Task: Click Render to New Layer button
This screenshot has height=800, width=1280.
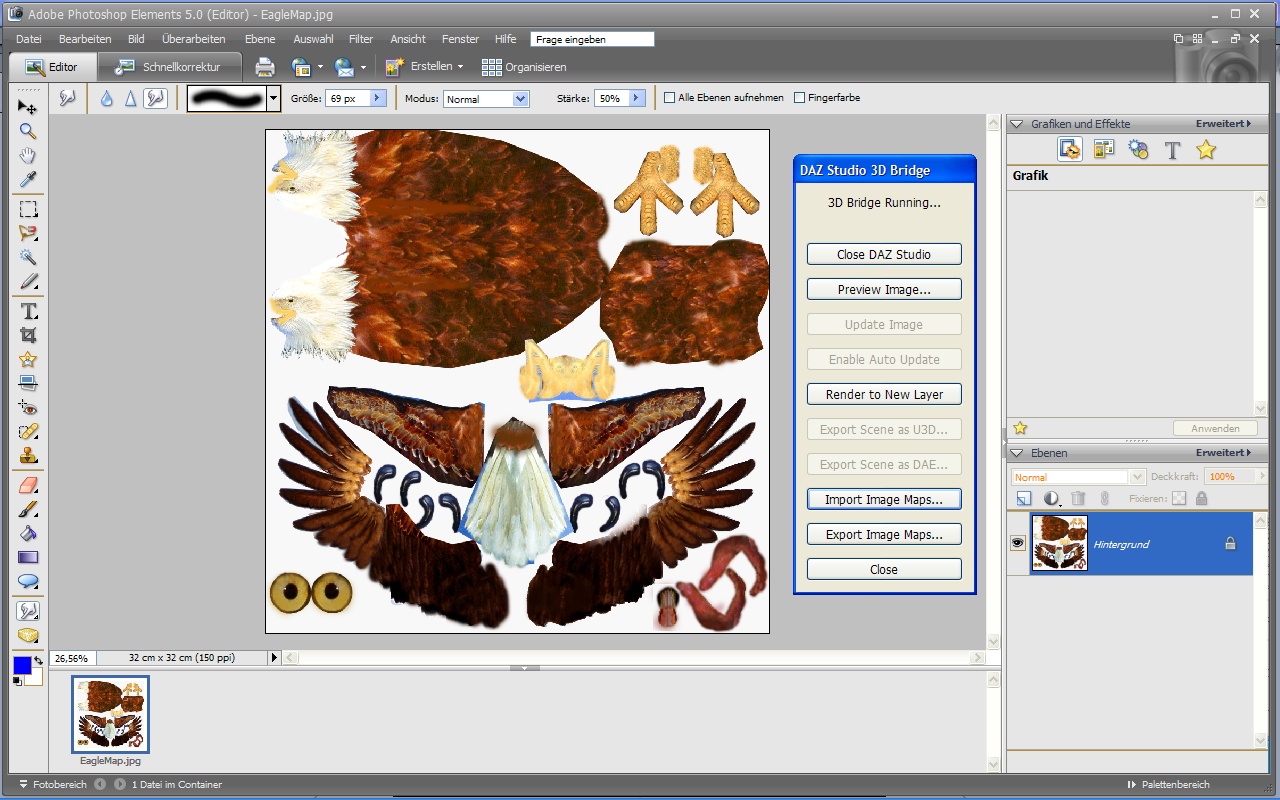Action: click(884, 394)
